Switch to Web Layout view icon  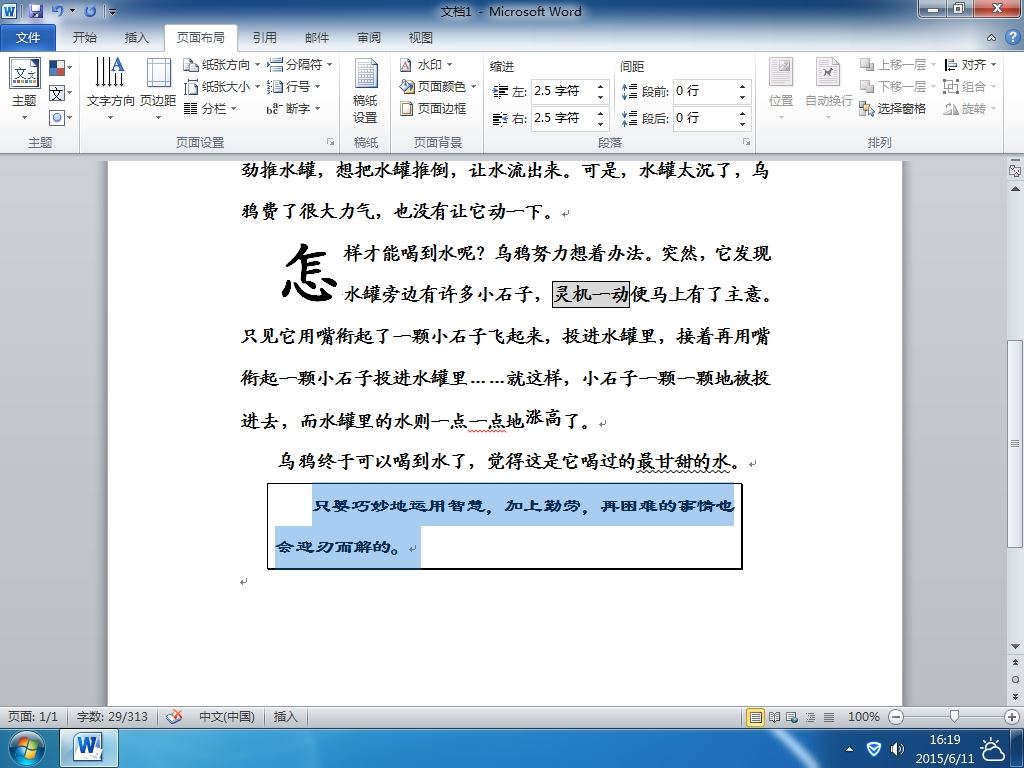[792, 717]
